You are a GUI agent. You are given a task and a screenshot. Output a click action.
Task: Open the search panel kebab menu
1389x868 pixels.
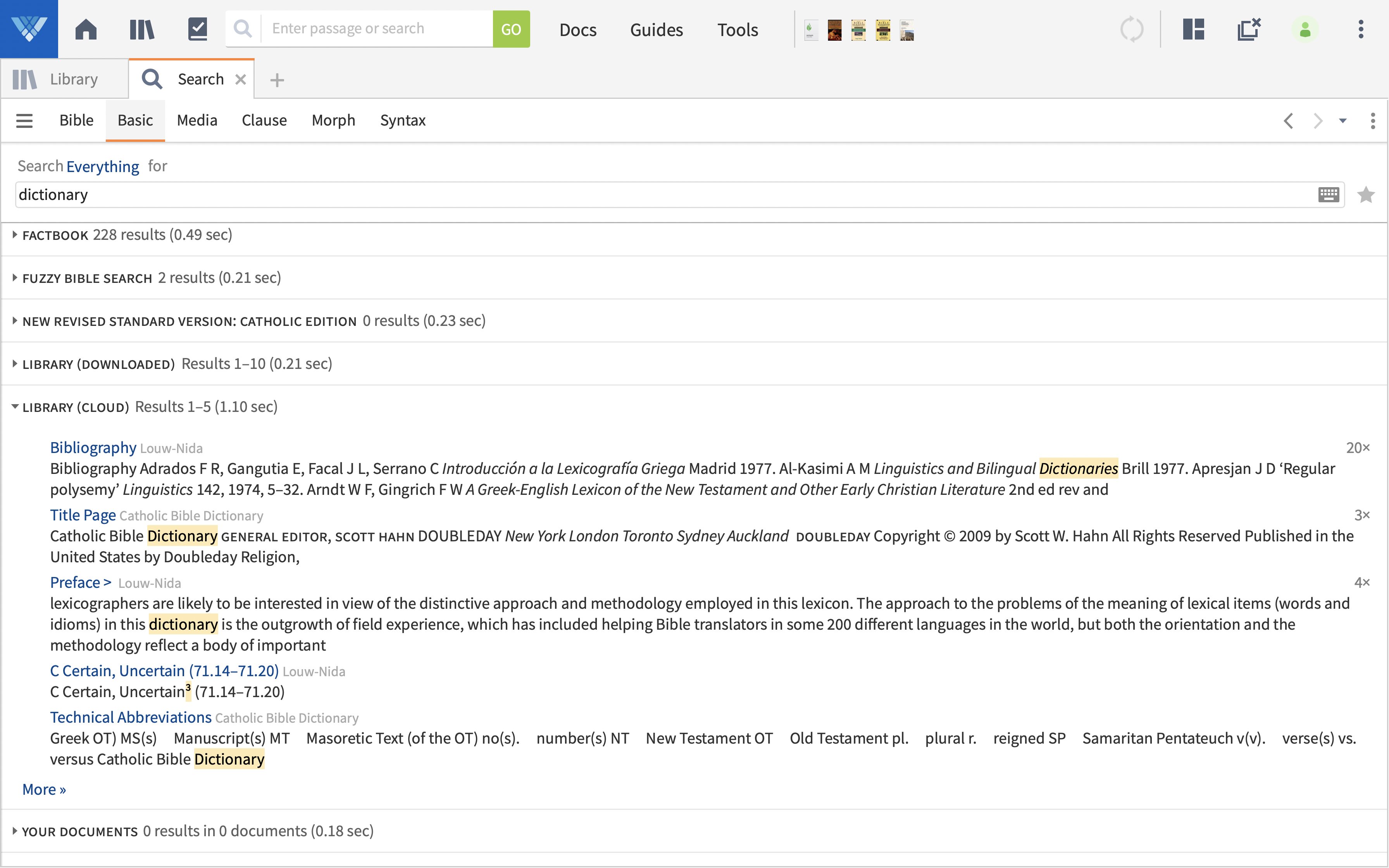point(1373,121)
